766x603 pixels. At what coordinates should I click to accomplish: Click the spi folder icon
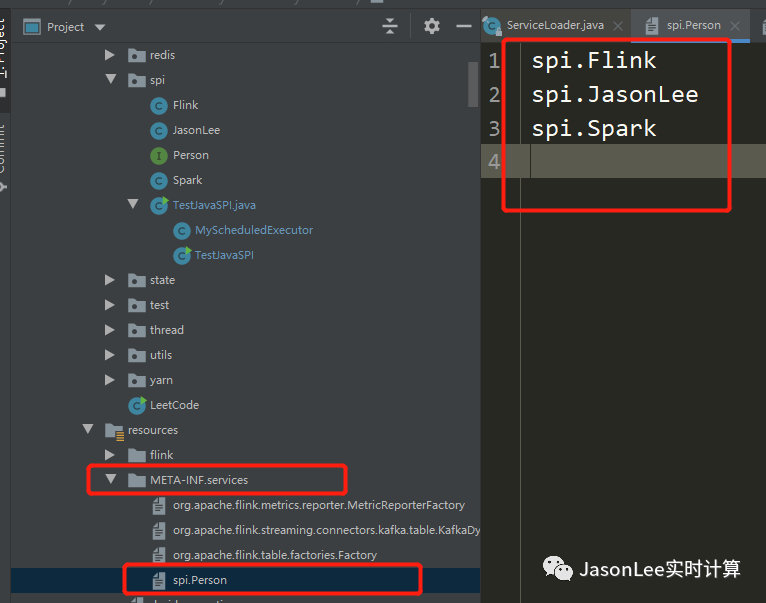pyautogui.click(x=137, y=80)
